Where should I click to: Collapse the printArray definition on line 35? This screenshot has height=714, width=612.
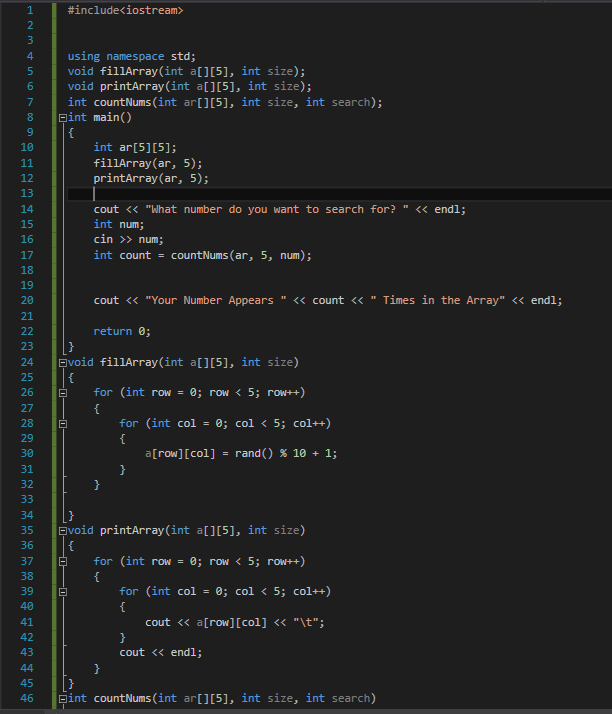point(63,531)
